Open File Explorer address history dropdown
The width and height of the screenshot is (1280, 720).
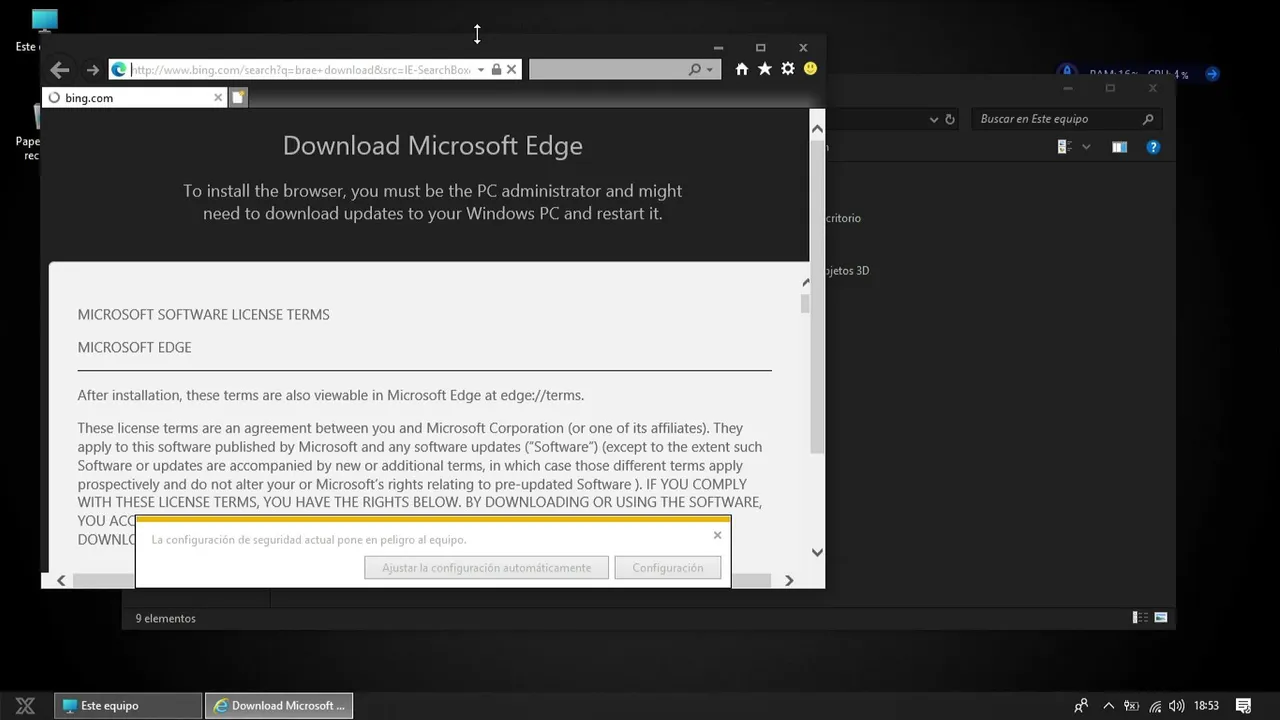(x=934, y=119)
